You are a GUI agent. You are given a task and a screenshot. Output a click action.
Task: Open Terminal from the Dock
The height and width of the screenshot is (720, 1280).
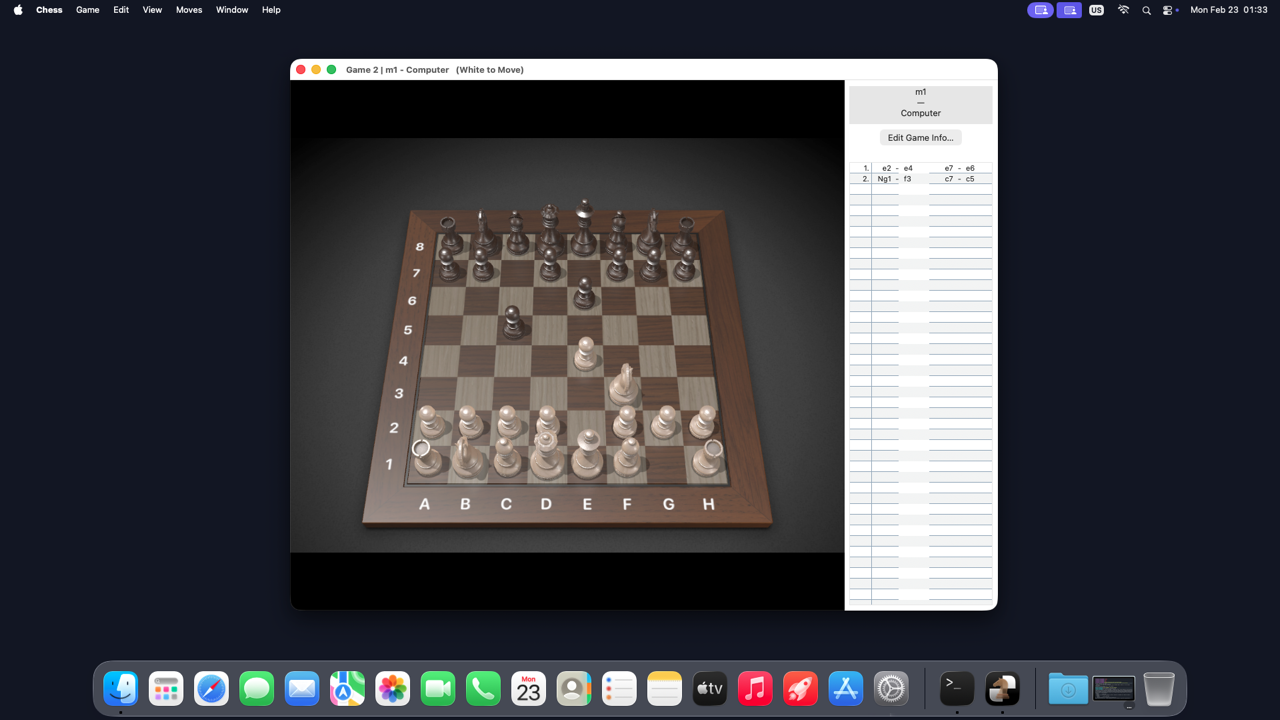click(x=957, y=689)
